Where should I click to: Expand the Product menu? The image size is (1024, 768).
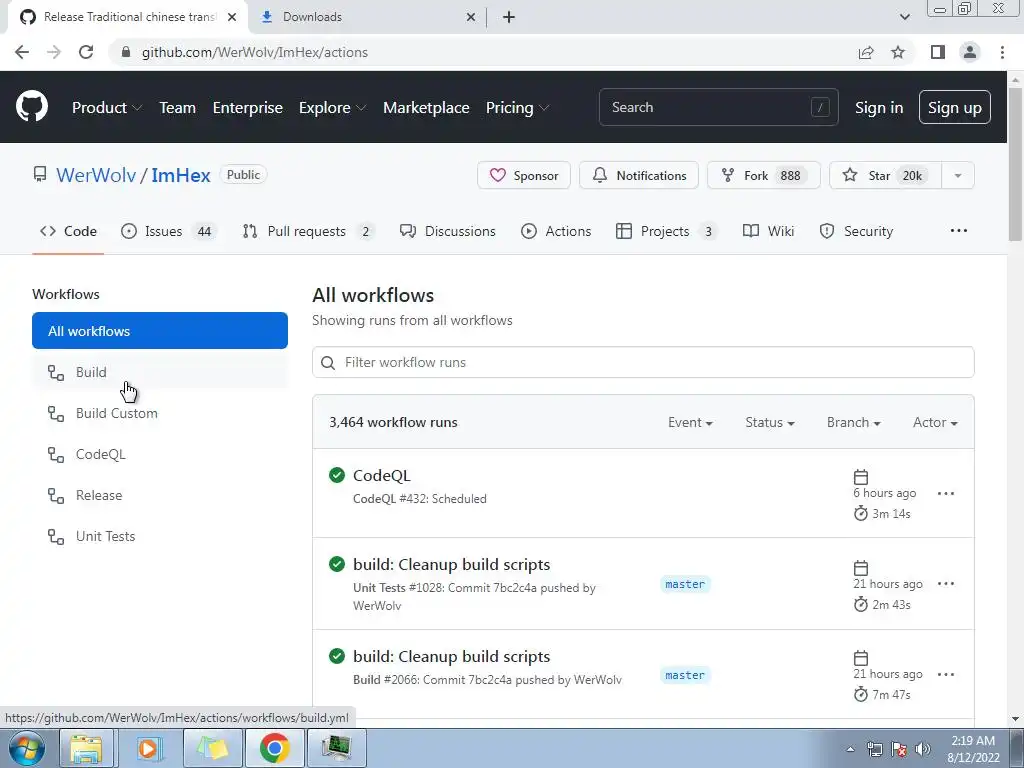pos(106,108)
